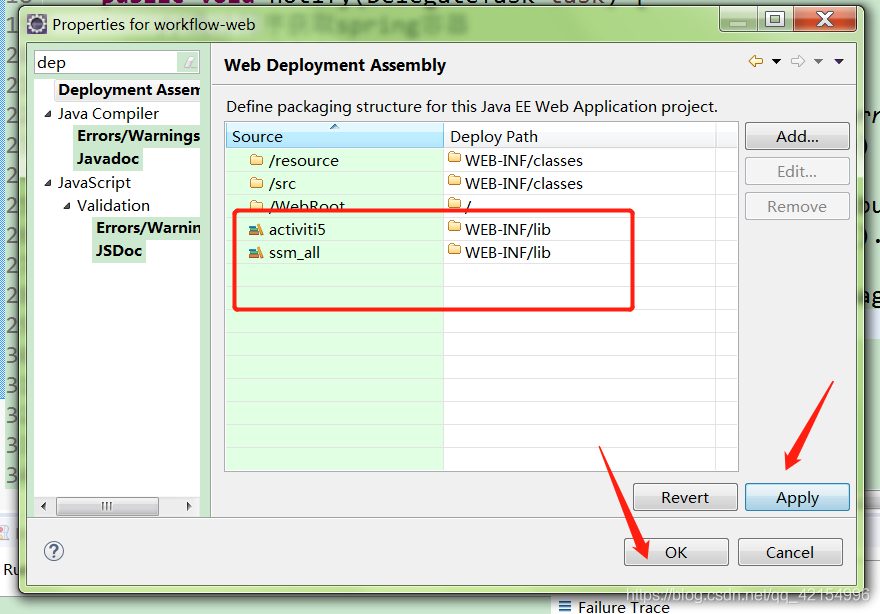Click the tree panel's right scroll arrow
This screenshot has height=614, width=880.
(189, 506)
